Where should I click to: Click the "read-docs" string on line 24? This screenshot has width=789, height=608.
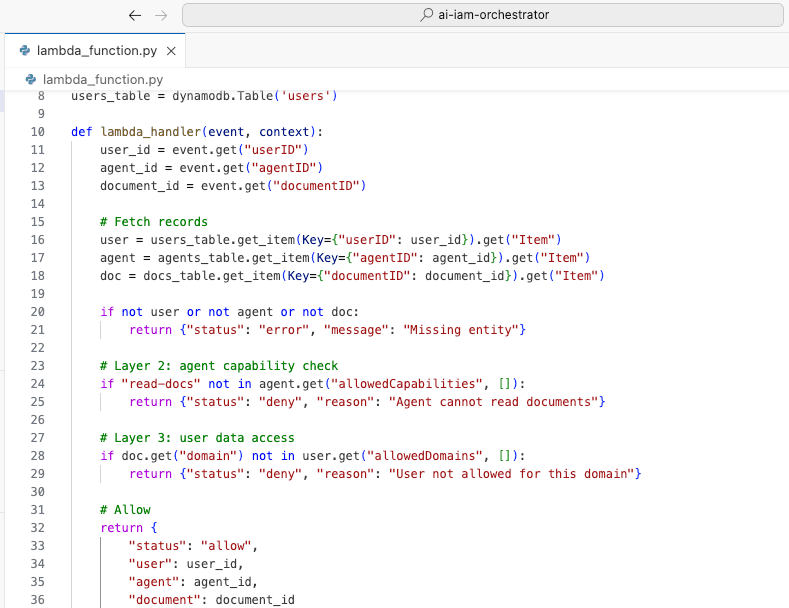[x=161, y=384]
